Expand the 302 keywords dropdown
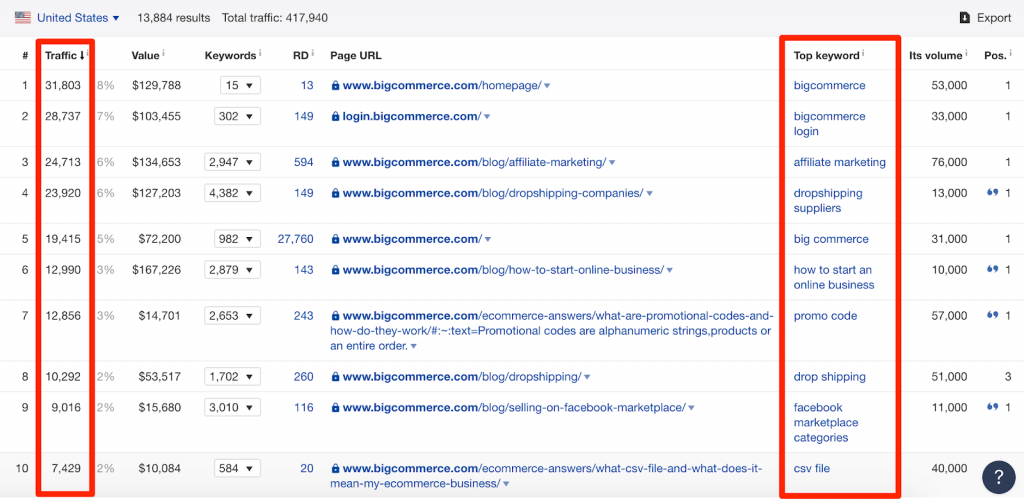The image size is (1024, 499). (237, 116)
